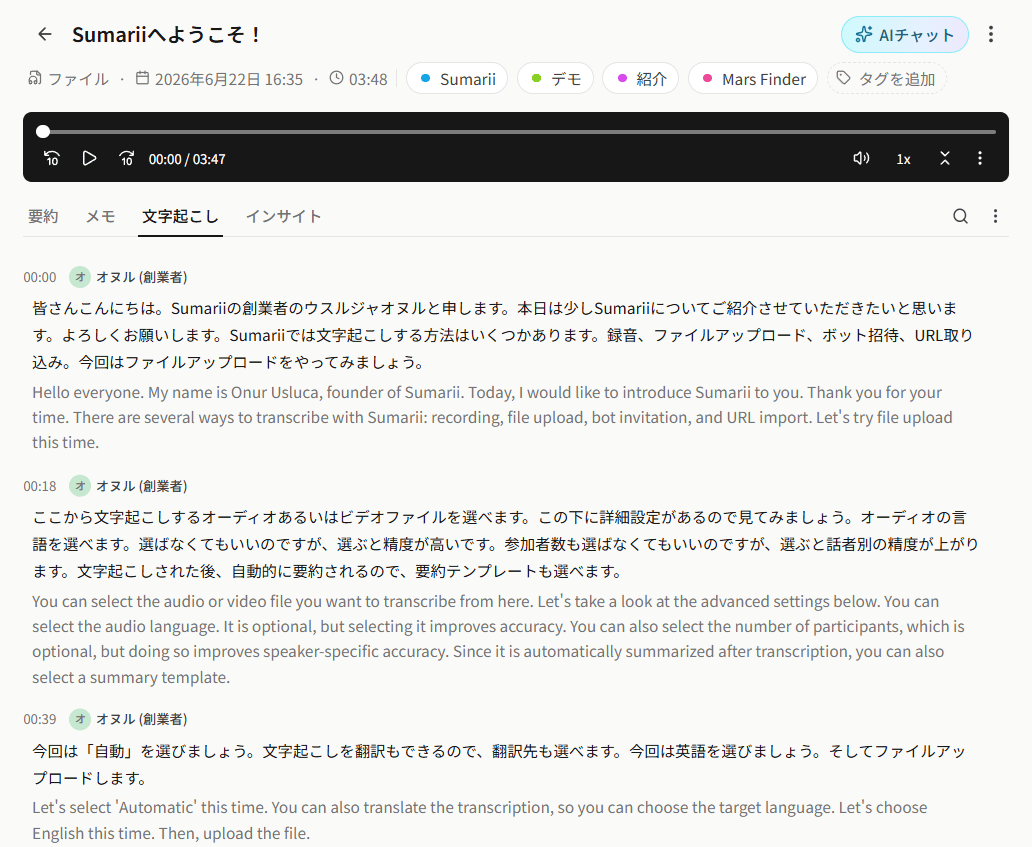Click the paragraph starting 今回は「自動」を選びましょう
The image size is (1032, 847).
499,764
